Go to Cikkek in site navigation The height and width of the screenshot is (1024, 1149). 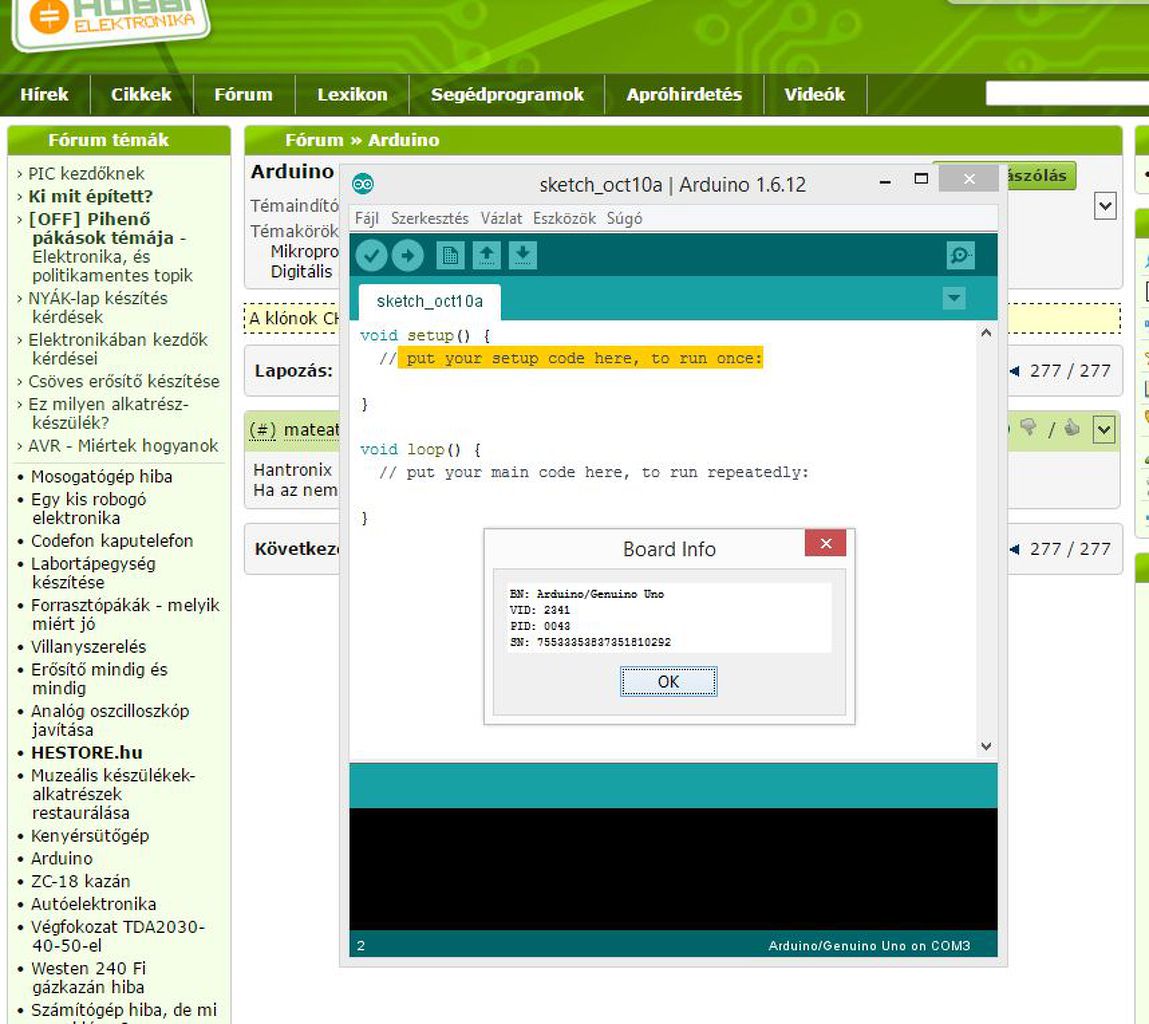tap(141, 95)
